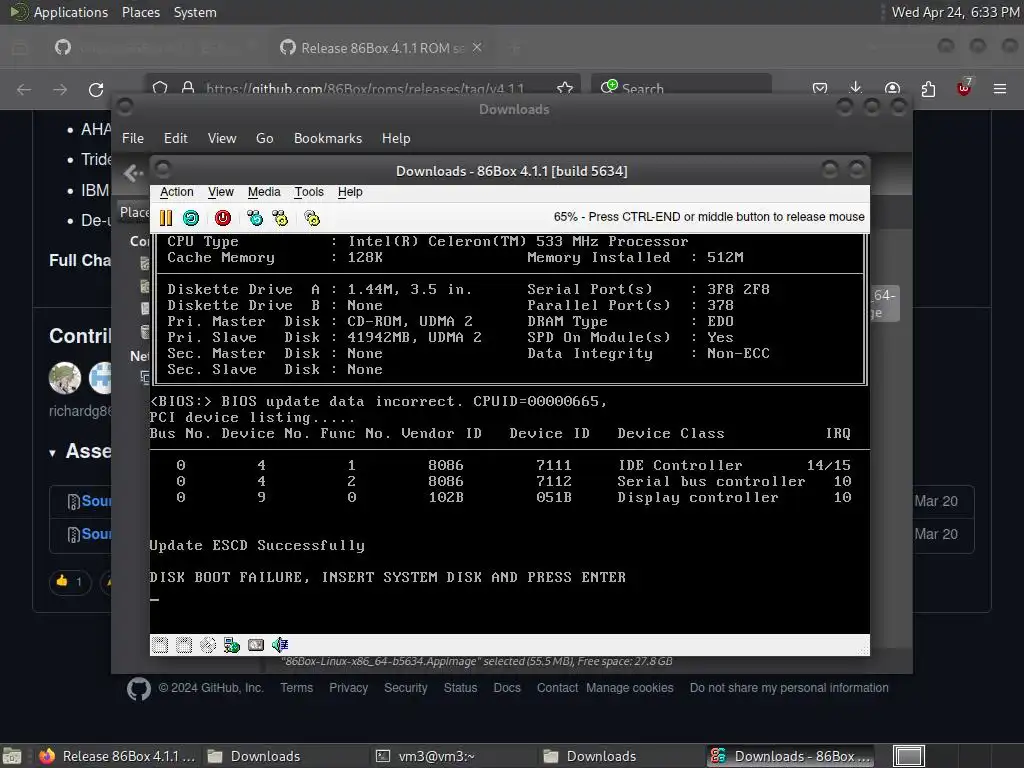Click the CD-ROM status bar icon
The height and width of the screenshot is (768, 1024).
coord(208,645)
